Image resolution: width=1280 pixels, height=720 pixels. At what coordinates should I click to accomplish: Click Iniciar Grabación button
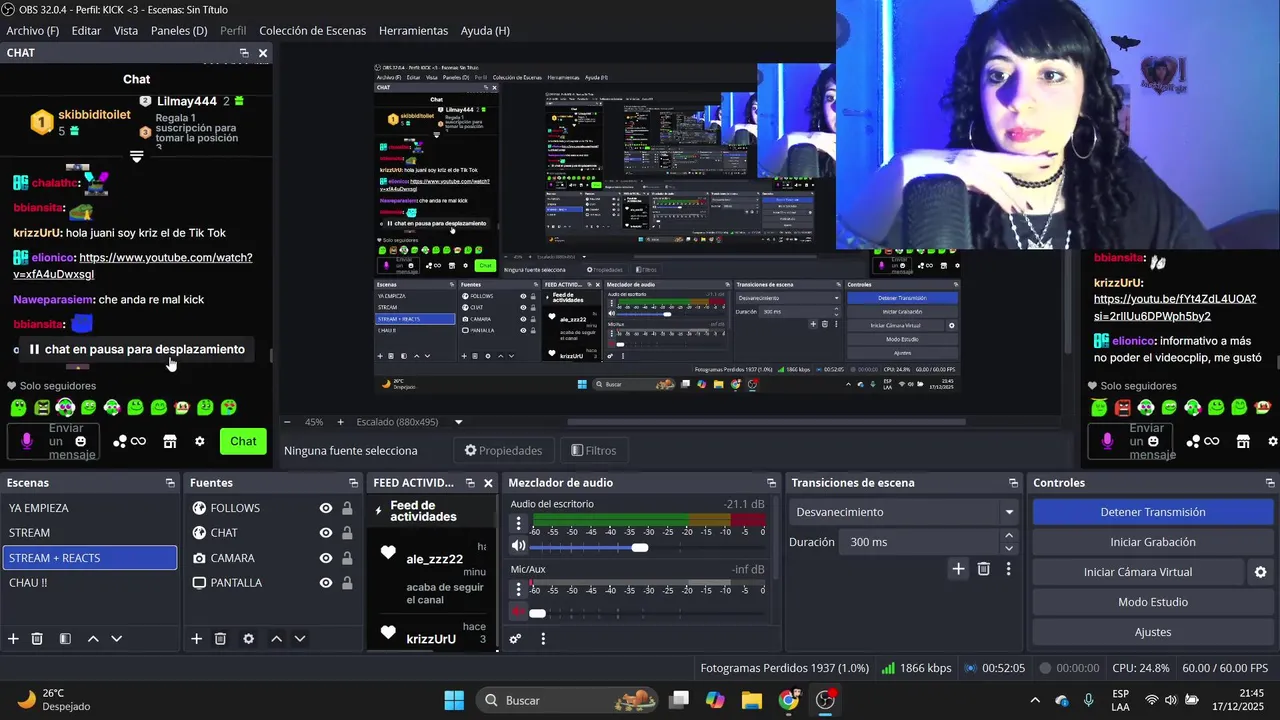click(x=1153, y=542)
